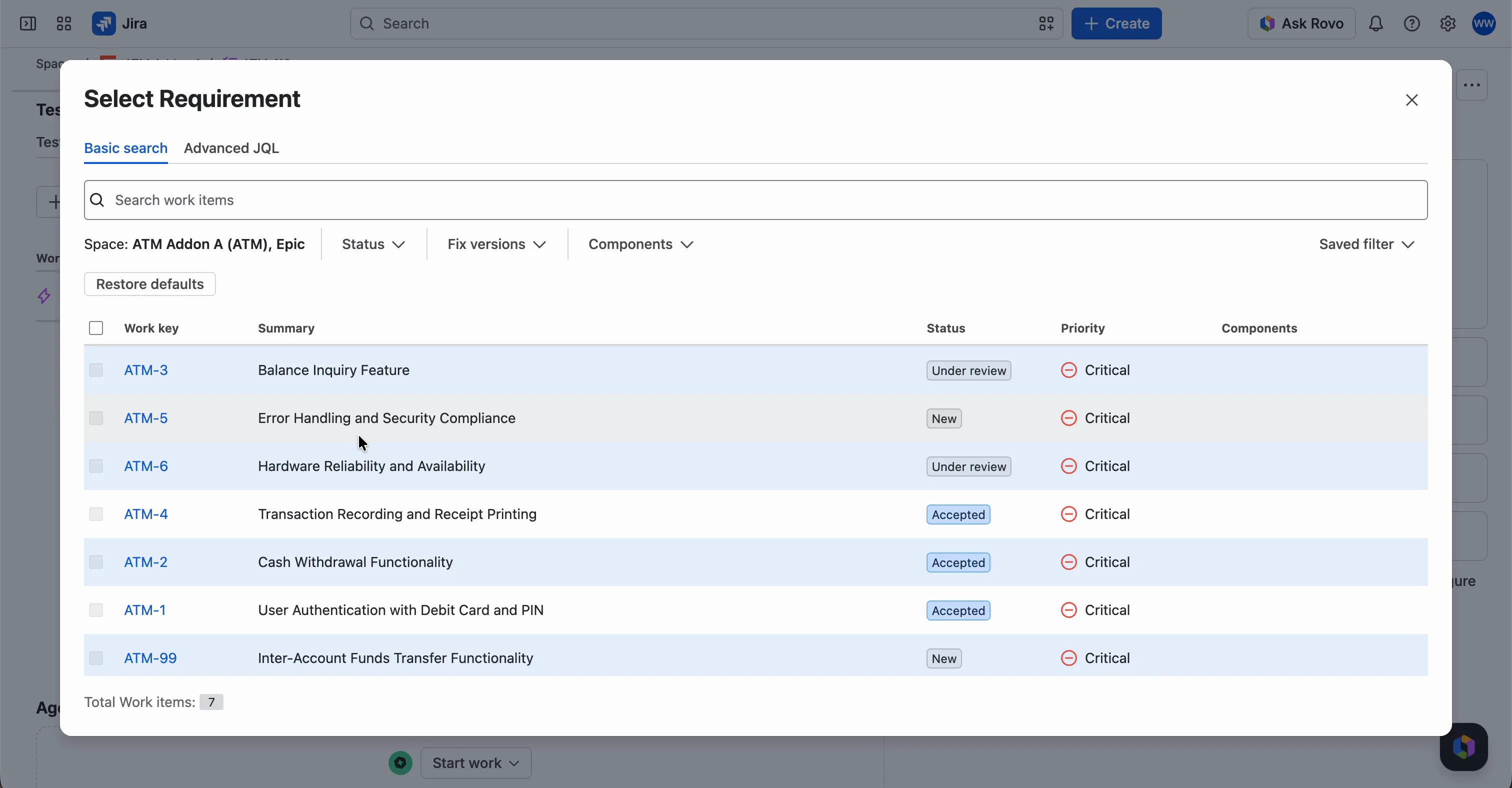Screen dimensions: 1512x788
Task: Click the purple lightning automation icon
Action: tap(44, 295)
